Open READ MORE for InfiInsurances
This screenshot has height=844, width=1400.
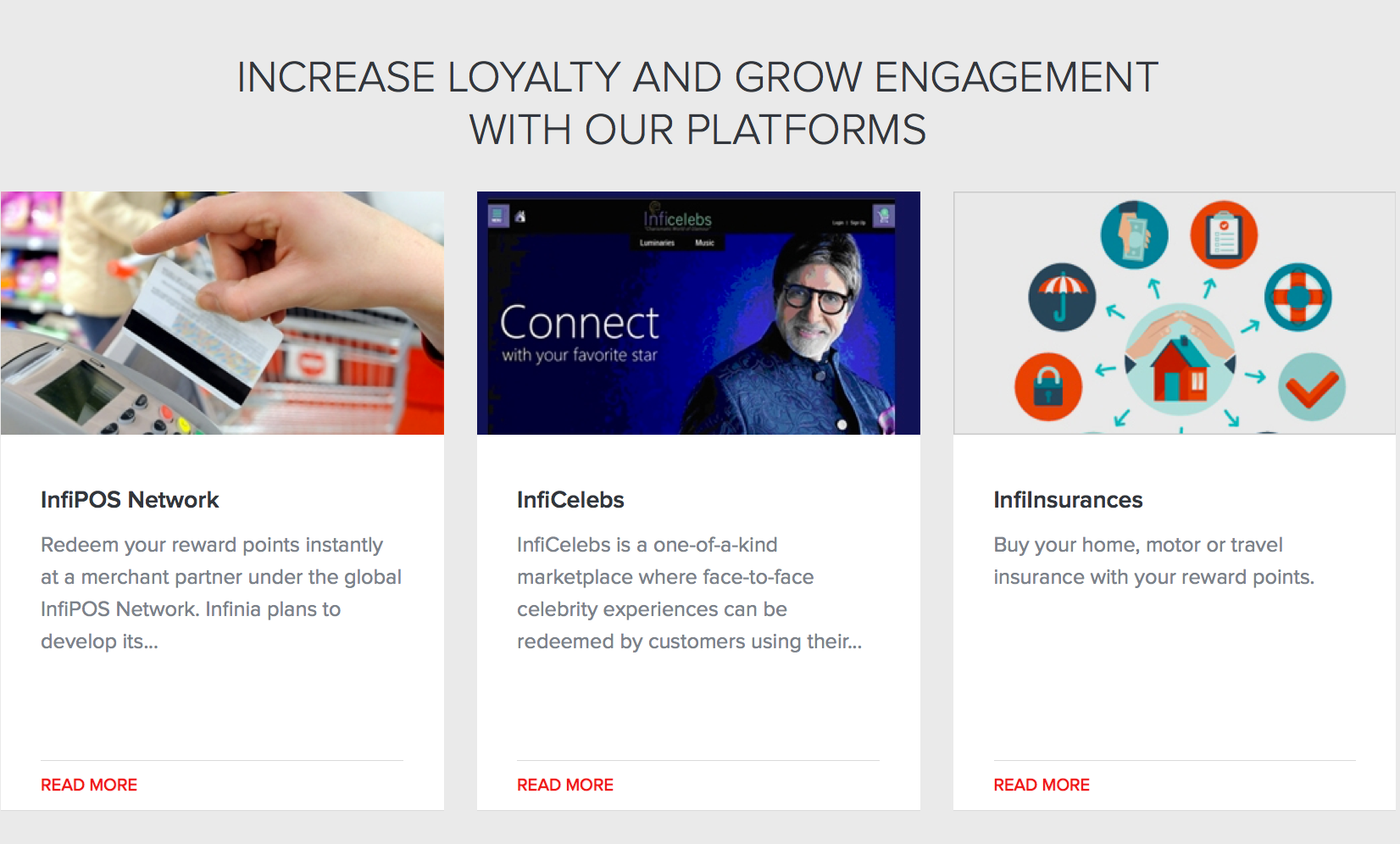(x=1042, y=785)
